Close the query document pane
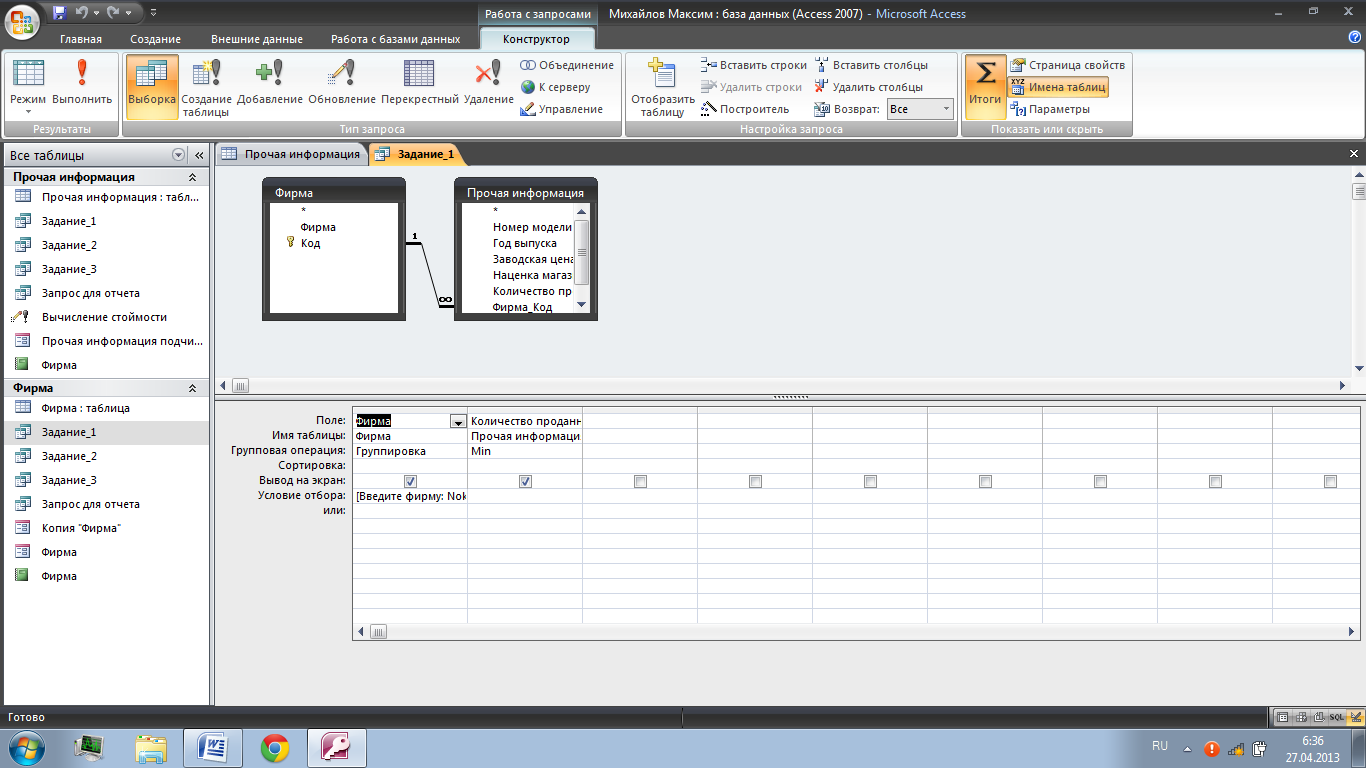 click(x=1354, y=154)
